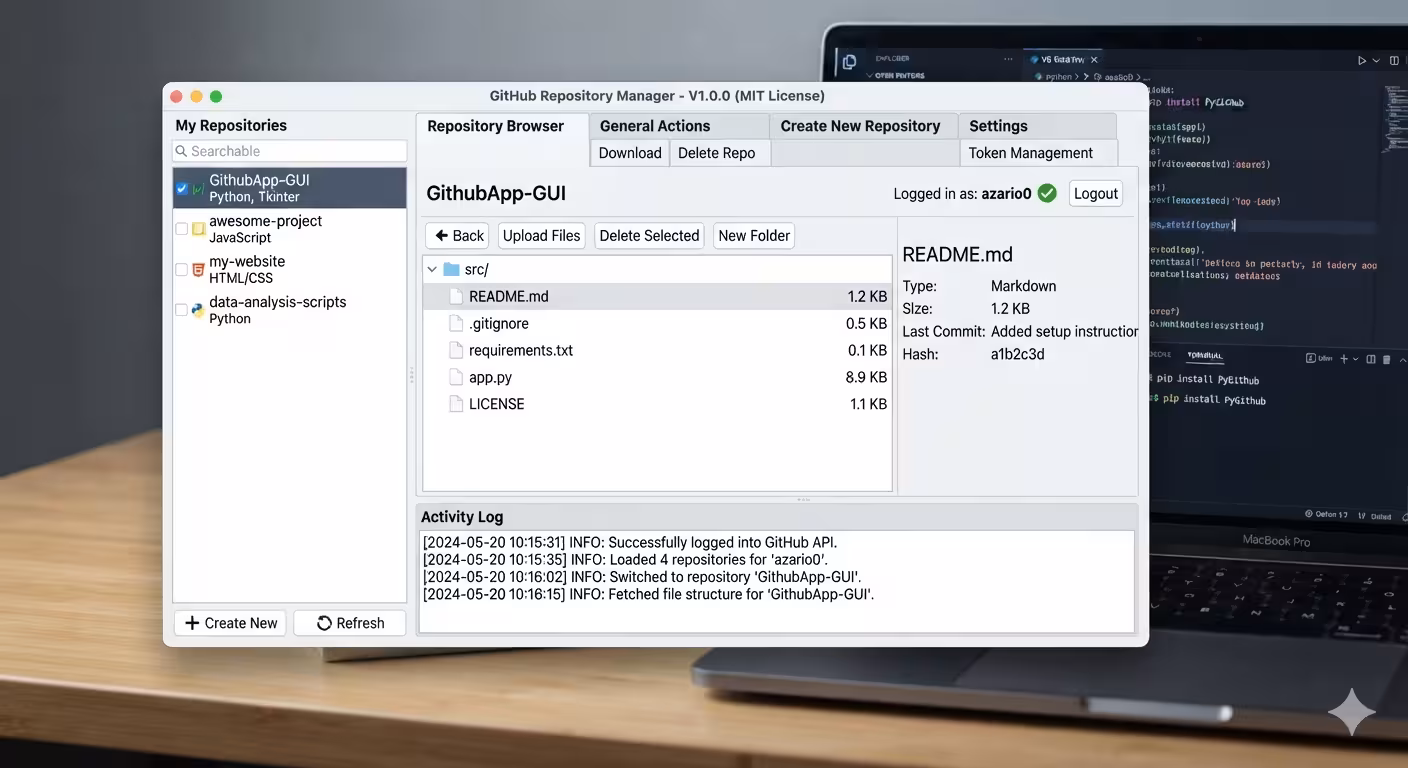Select the Download sub-tab

tap(630, 153)
